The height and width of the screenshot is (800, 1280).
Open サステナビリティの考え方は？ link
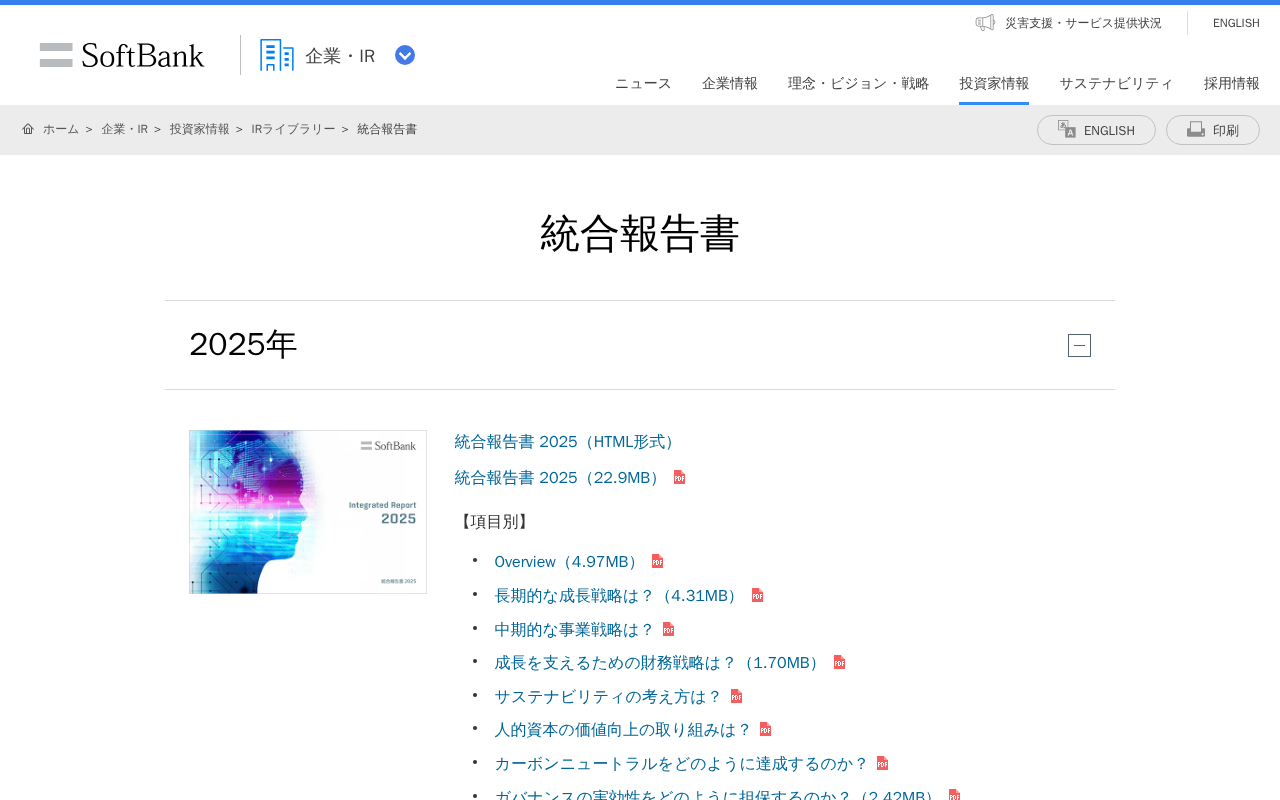[x=608, y=697]
